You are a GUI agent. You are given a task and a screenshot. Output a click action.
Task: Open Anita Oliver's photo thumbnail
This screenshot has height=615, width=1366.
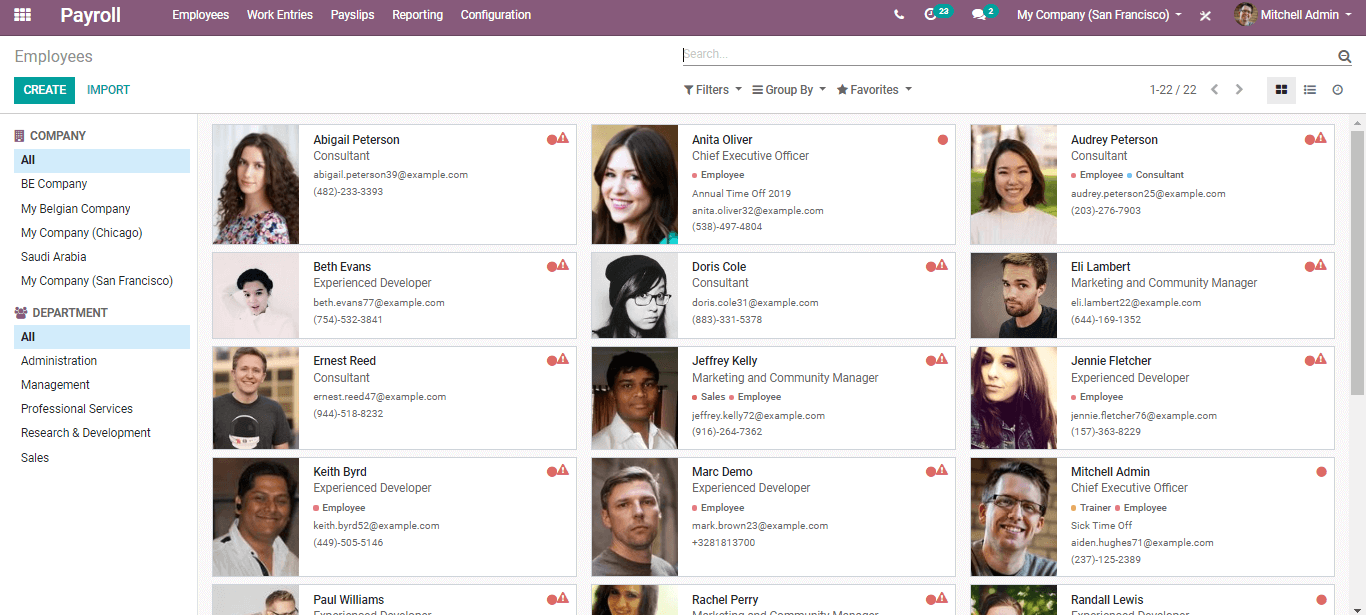tap(635, 184)
